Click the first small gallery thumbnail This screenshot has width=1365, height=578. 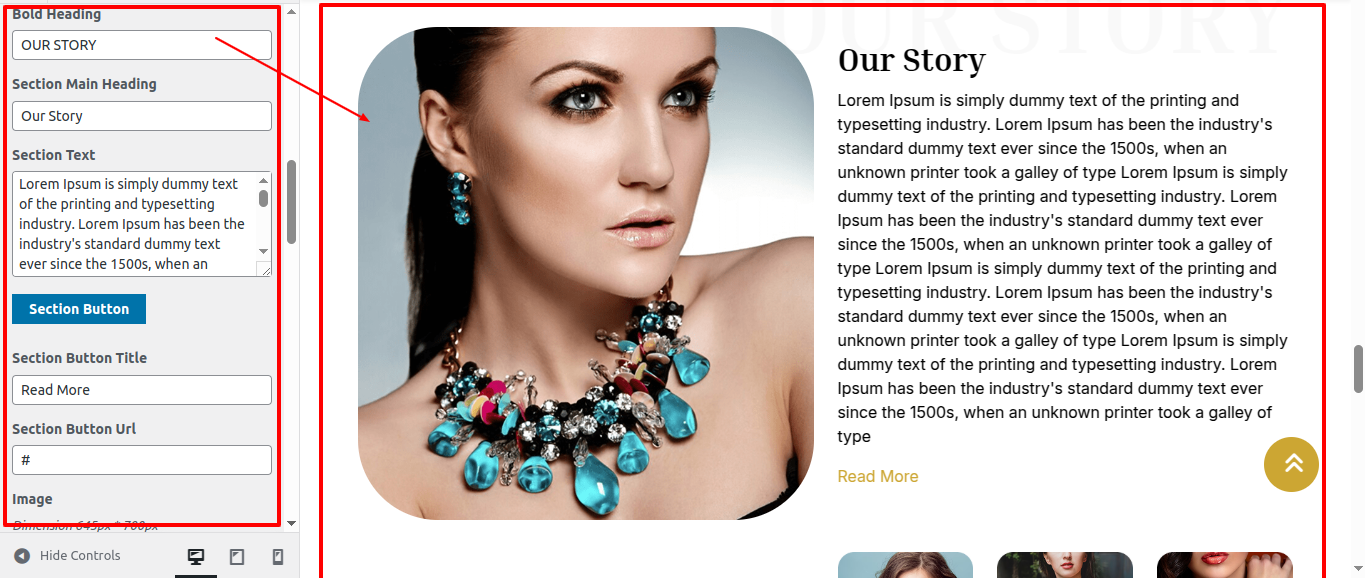pos(905,565)
